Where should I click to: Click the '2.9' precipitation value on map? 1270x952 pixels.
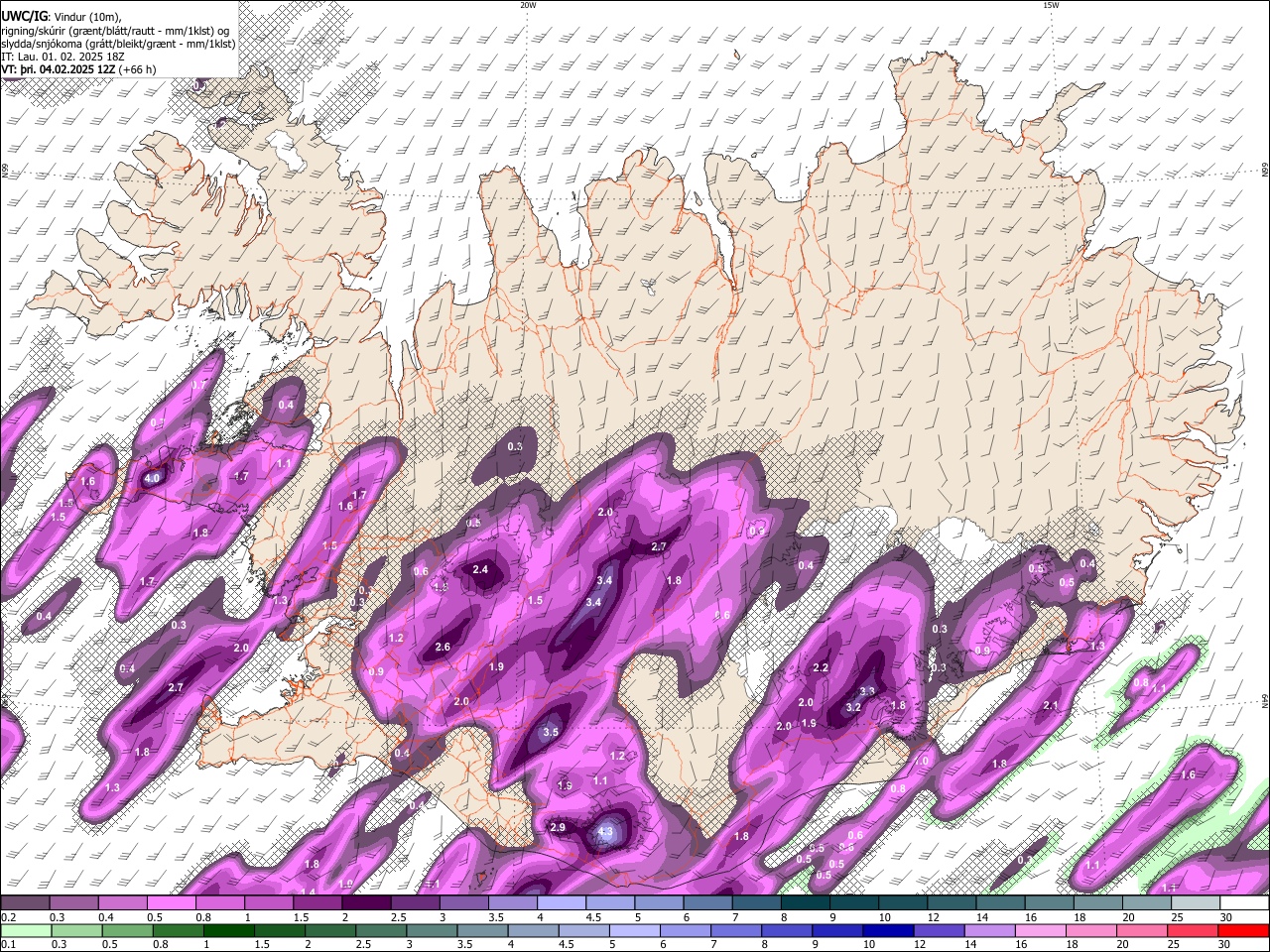click(x=558, y=827)
